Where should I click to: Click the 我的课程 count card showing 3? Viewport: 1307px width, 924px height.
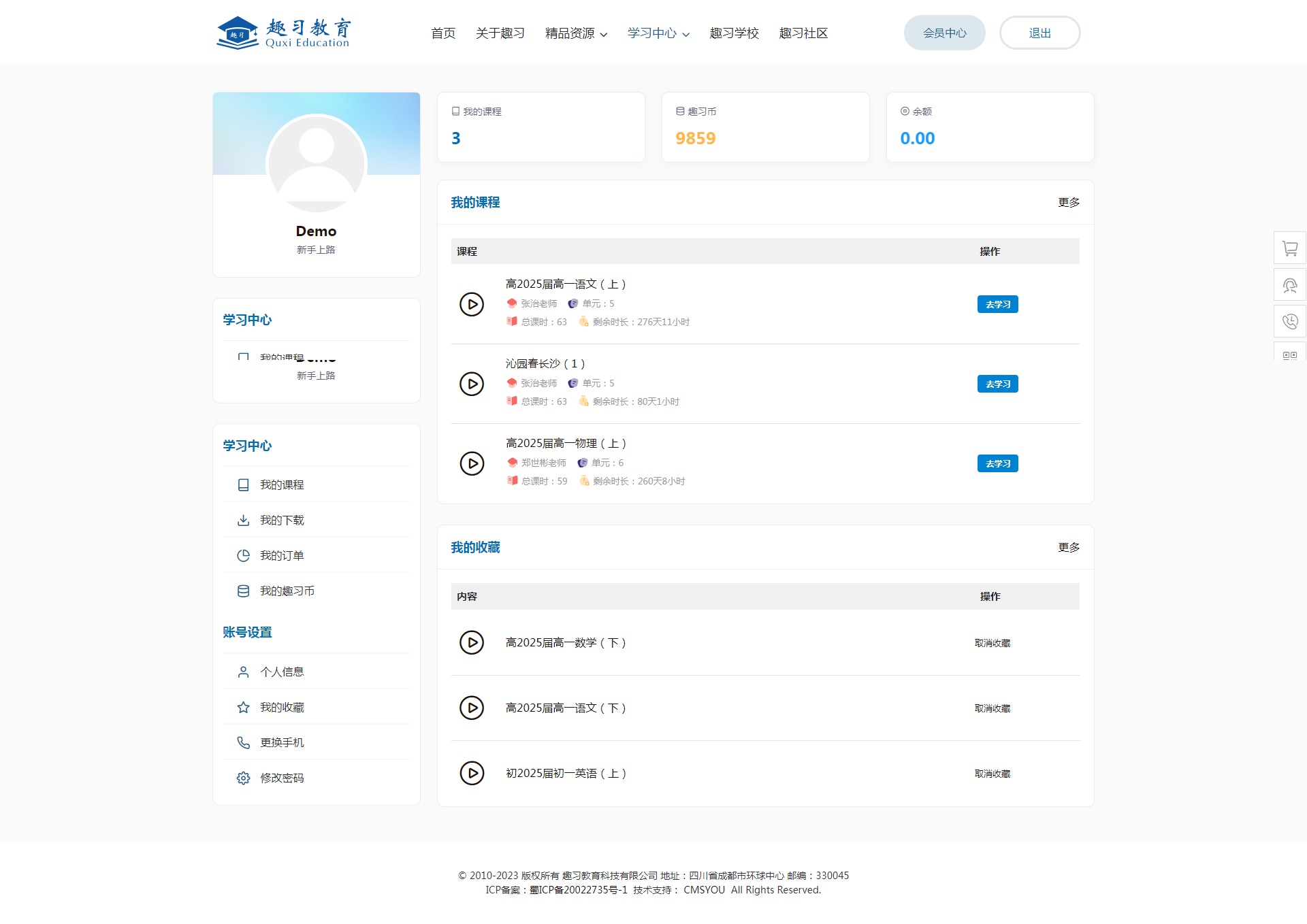(541, 127)
